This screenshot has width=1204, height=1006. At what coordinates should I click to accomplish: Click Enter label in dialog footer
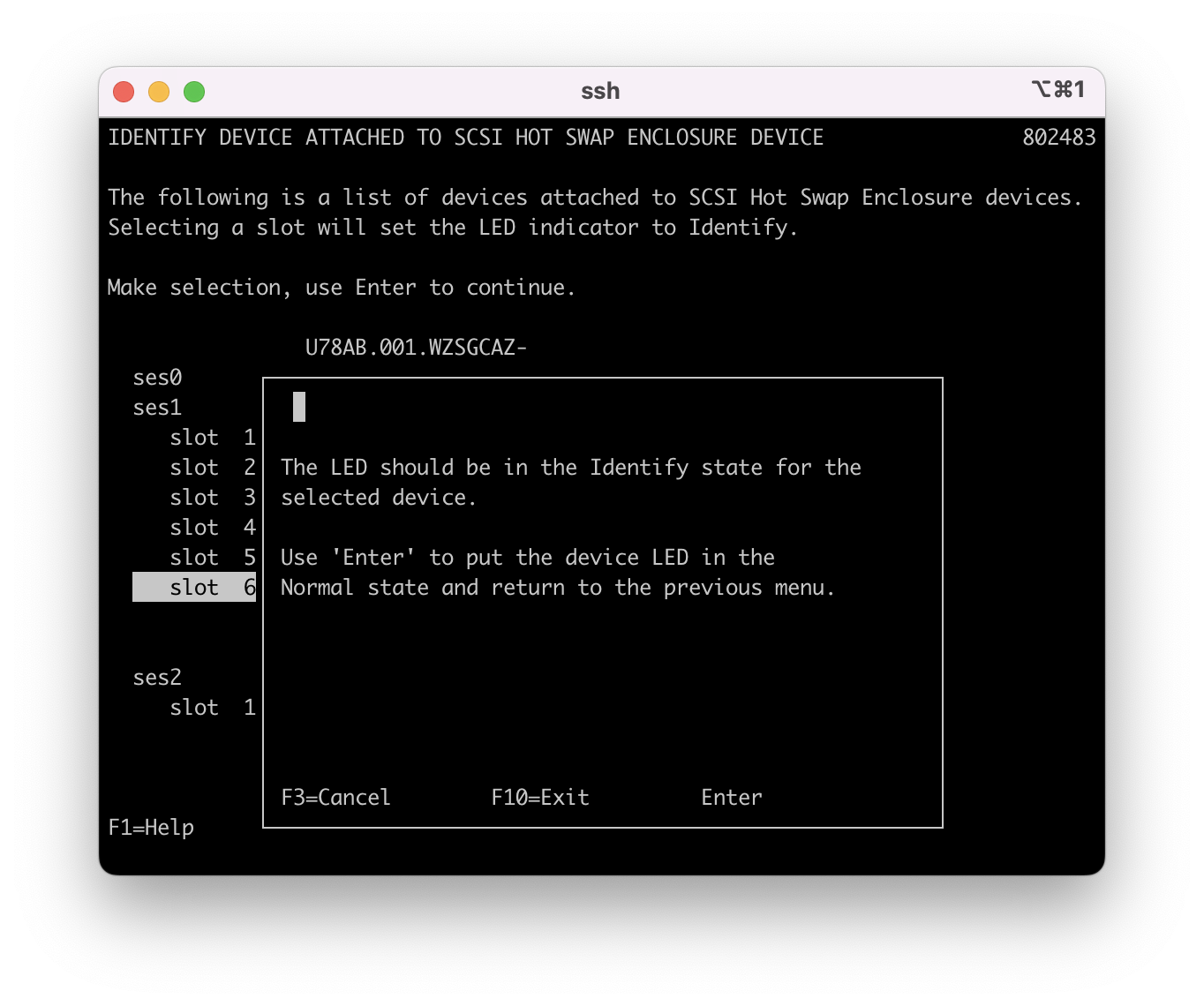[x=732, y=798]
